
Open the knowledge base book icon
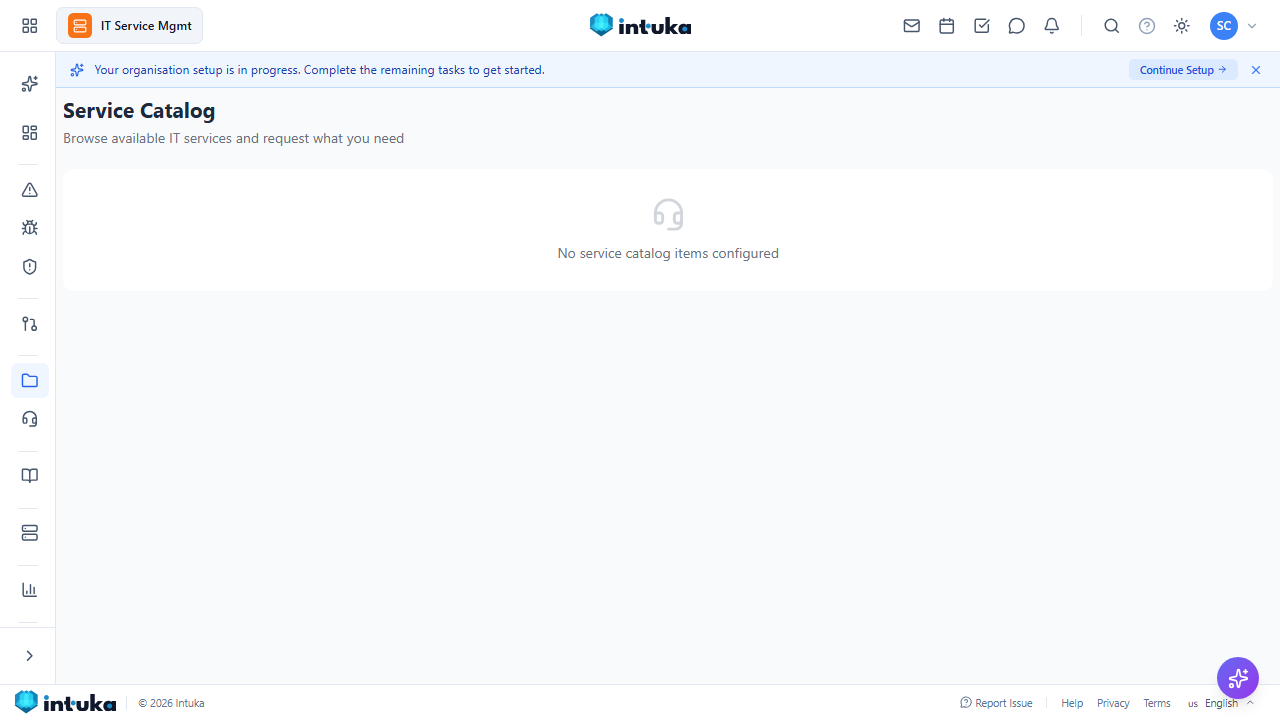pos(30,476)
